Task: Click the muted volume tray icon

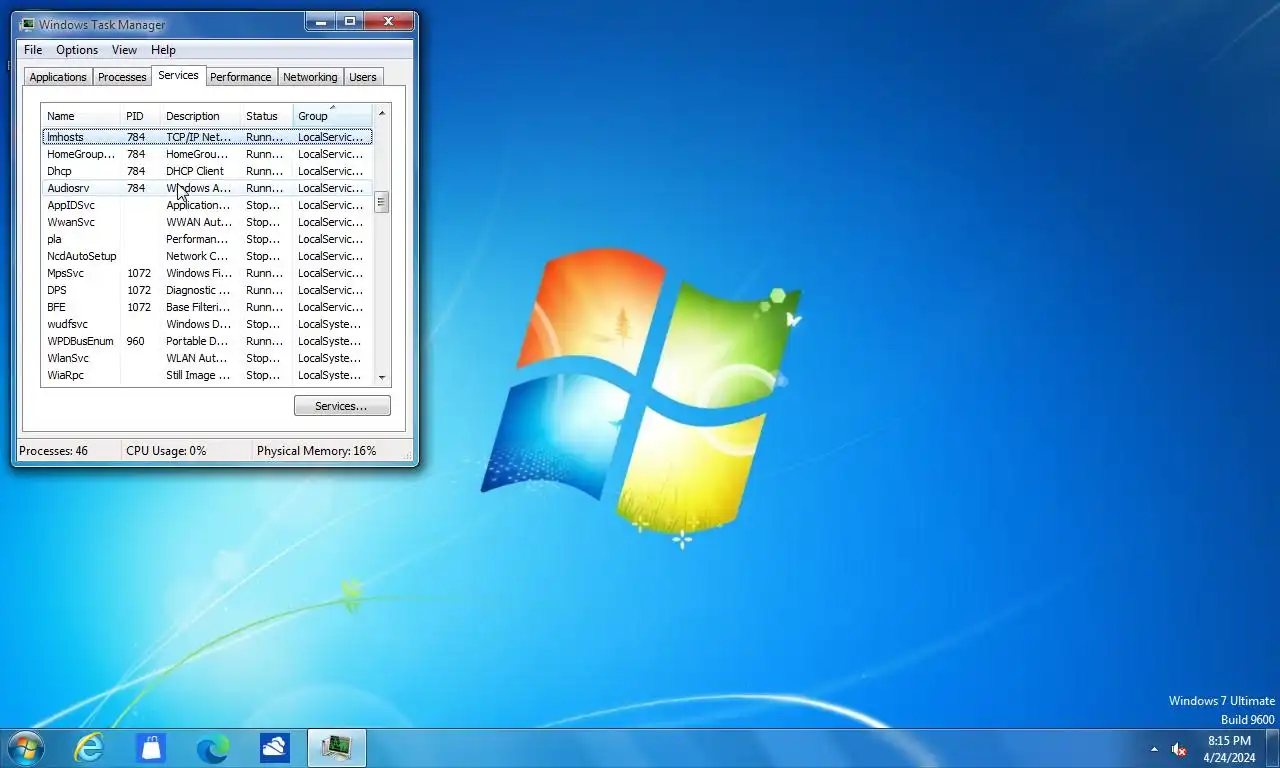Action: point(1179,749)
